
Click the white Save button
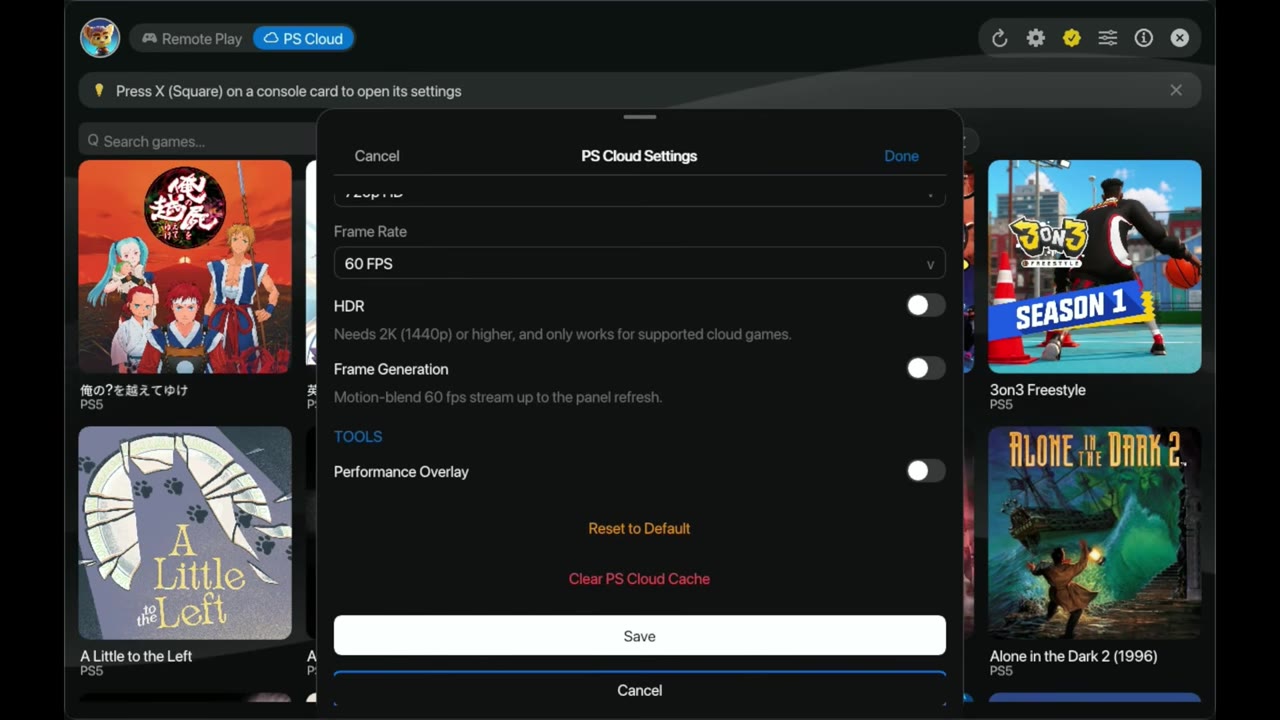640,636
